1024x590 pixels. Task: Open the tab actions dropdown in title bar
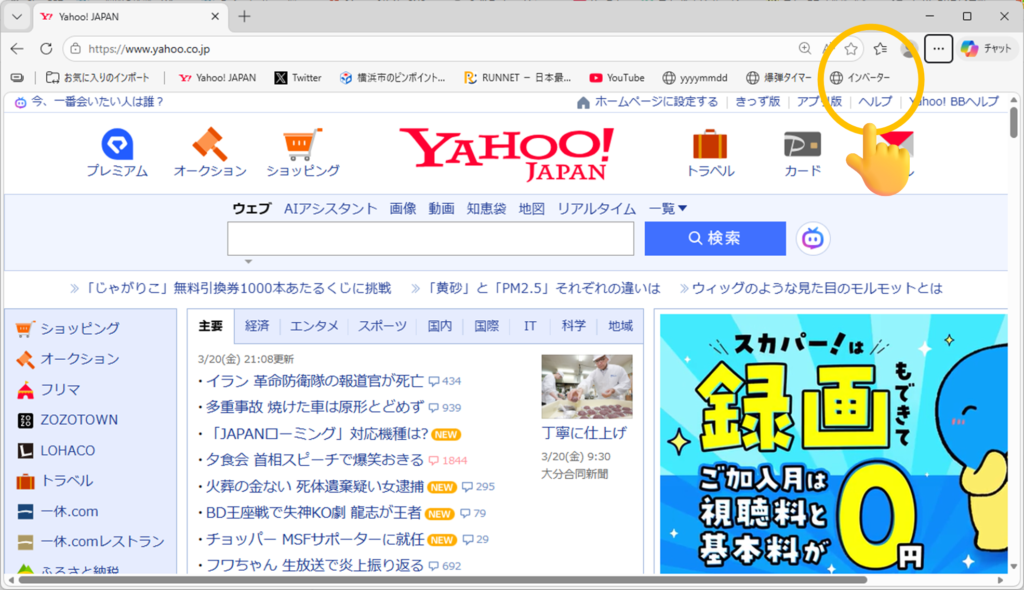pos(16,16)
